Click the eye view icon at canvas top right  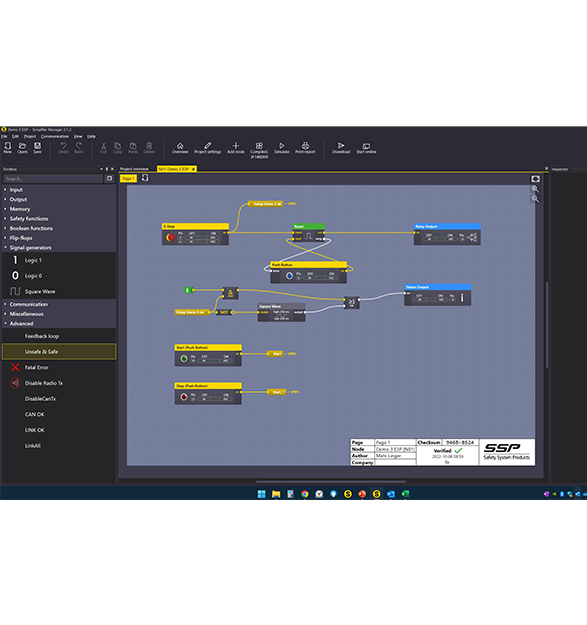pos(535,179)
